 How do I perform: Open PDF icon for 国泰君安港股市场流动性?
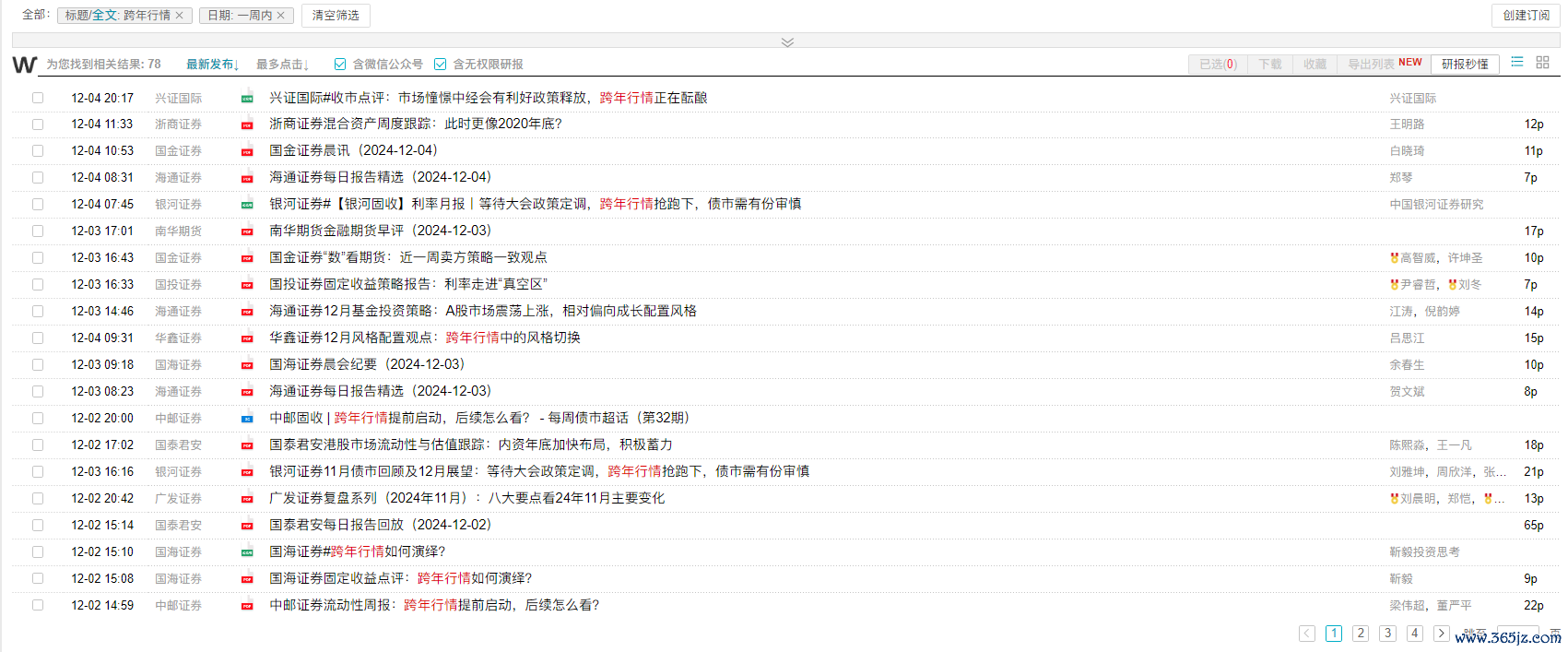[247, 446]
